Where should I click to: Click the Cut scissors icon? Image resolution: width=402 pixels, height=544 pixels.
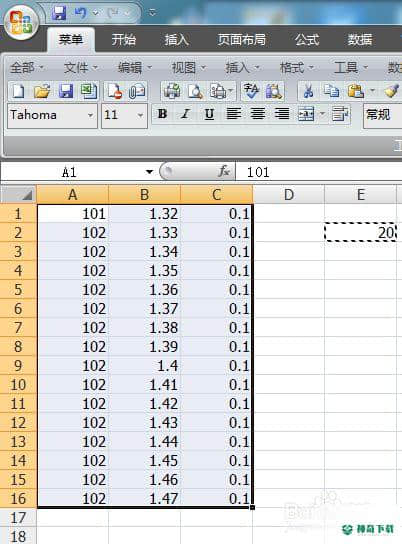(308, 91)
